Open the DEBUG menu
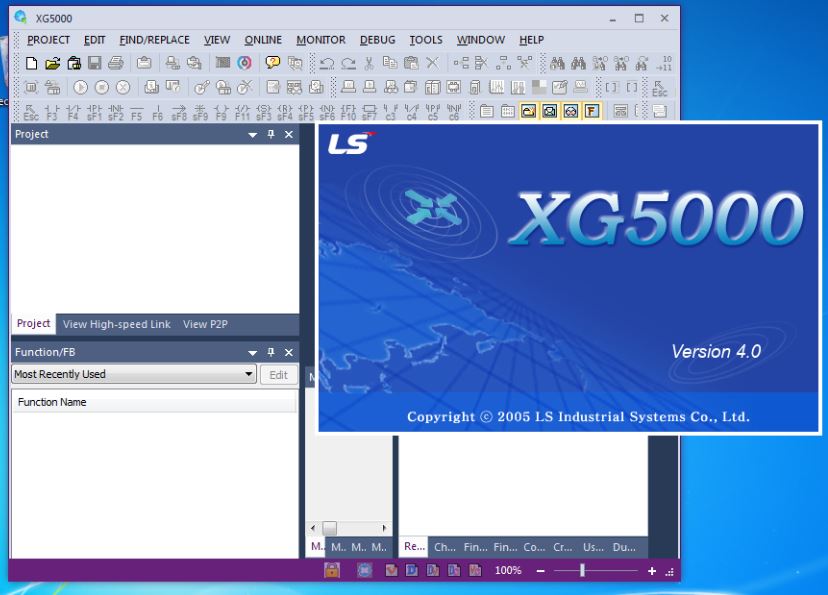Image resolution: width=828 pixels, height=595 pixels. (378, 40)
